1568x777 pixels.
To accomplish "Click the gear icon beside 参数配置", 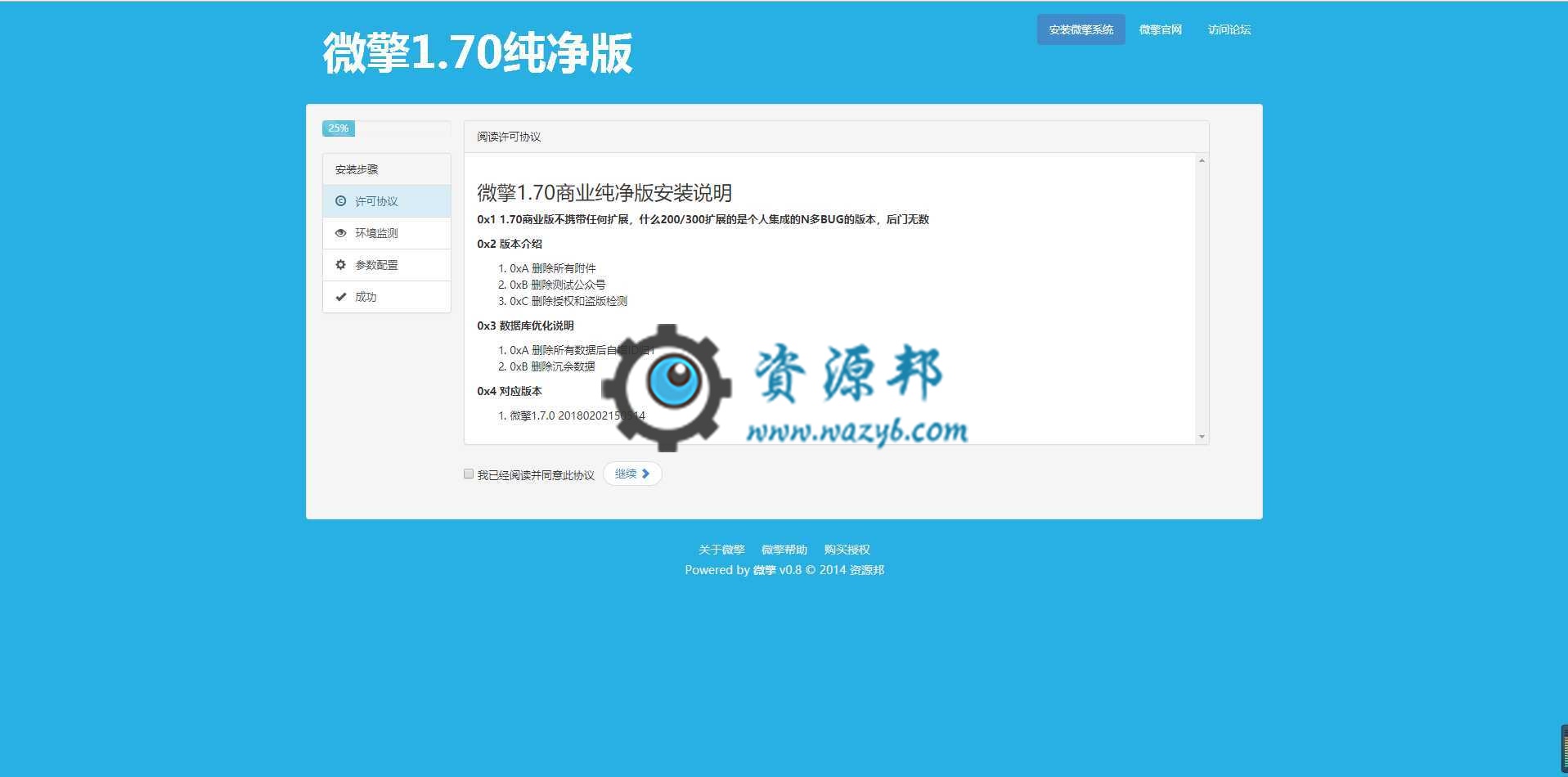I will point(341,265).
